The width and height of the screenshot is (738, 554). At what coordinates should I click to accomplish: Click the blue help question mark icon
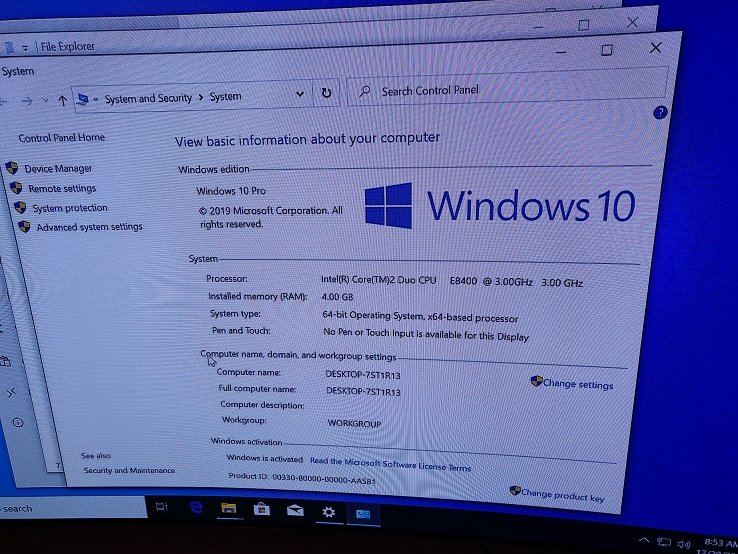(x=660, y=112)
